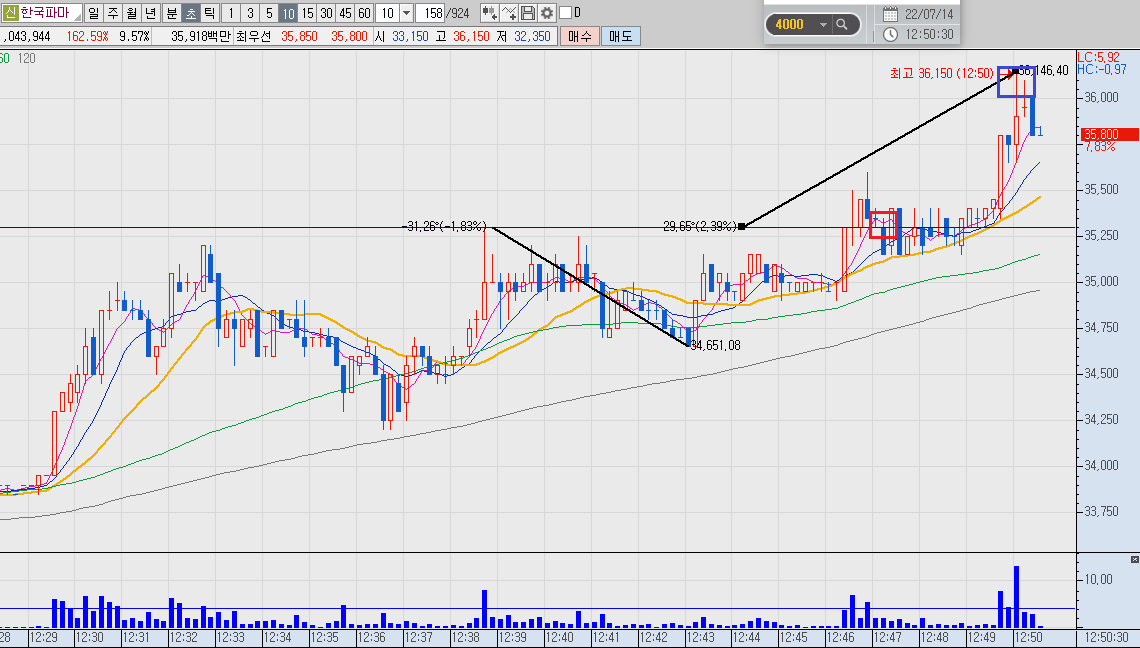Click the add indicator line-chart icon
The height and width of the screenshot is (648, 1140).
tap(509, 13)
